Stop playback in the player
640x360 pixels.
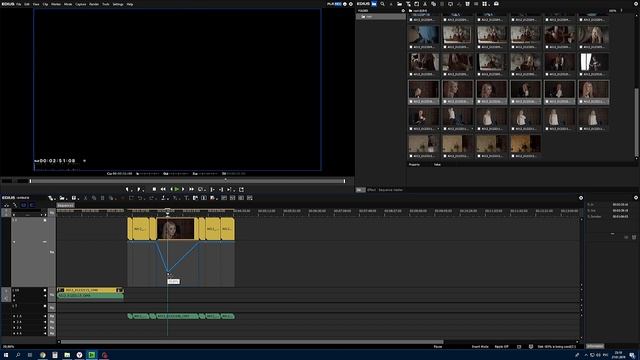point(154,189)
